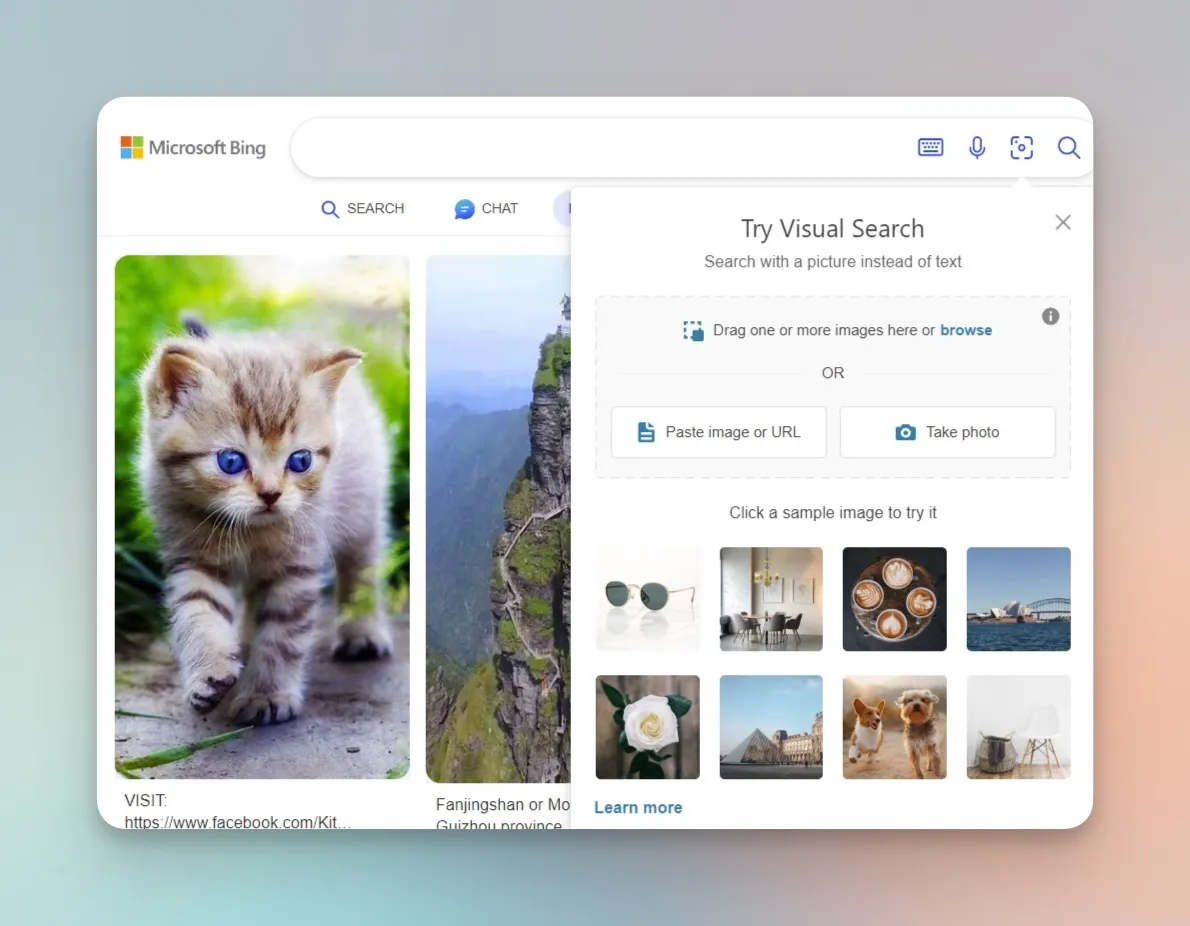The height and width of the screenshot is (926, 1190).
Task: Switch to the CHAT tab
Action: coord(486,209)
